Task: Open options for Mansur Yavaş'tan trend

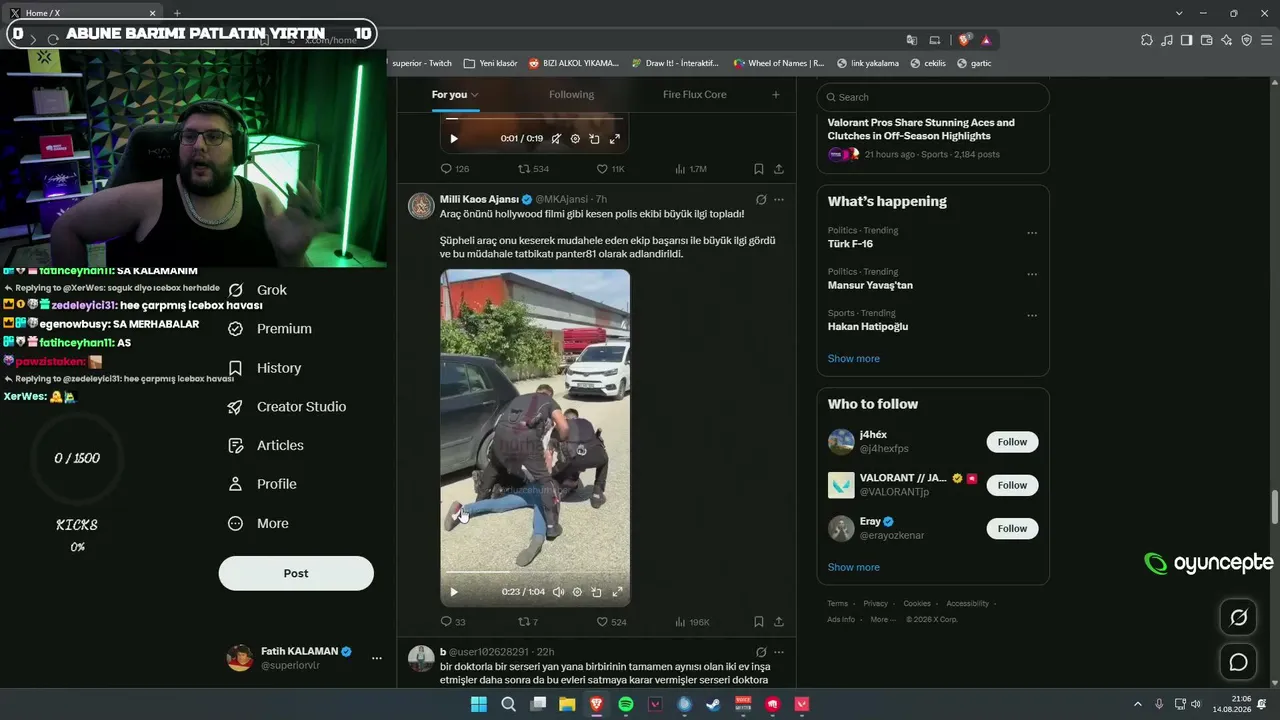Action: 1032,274
